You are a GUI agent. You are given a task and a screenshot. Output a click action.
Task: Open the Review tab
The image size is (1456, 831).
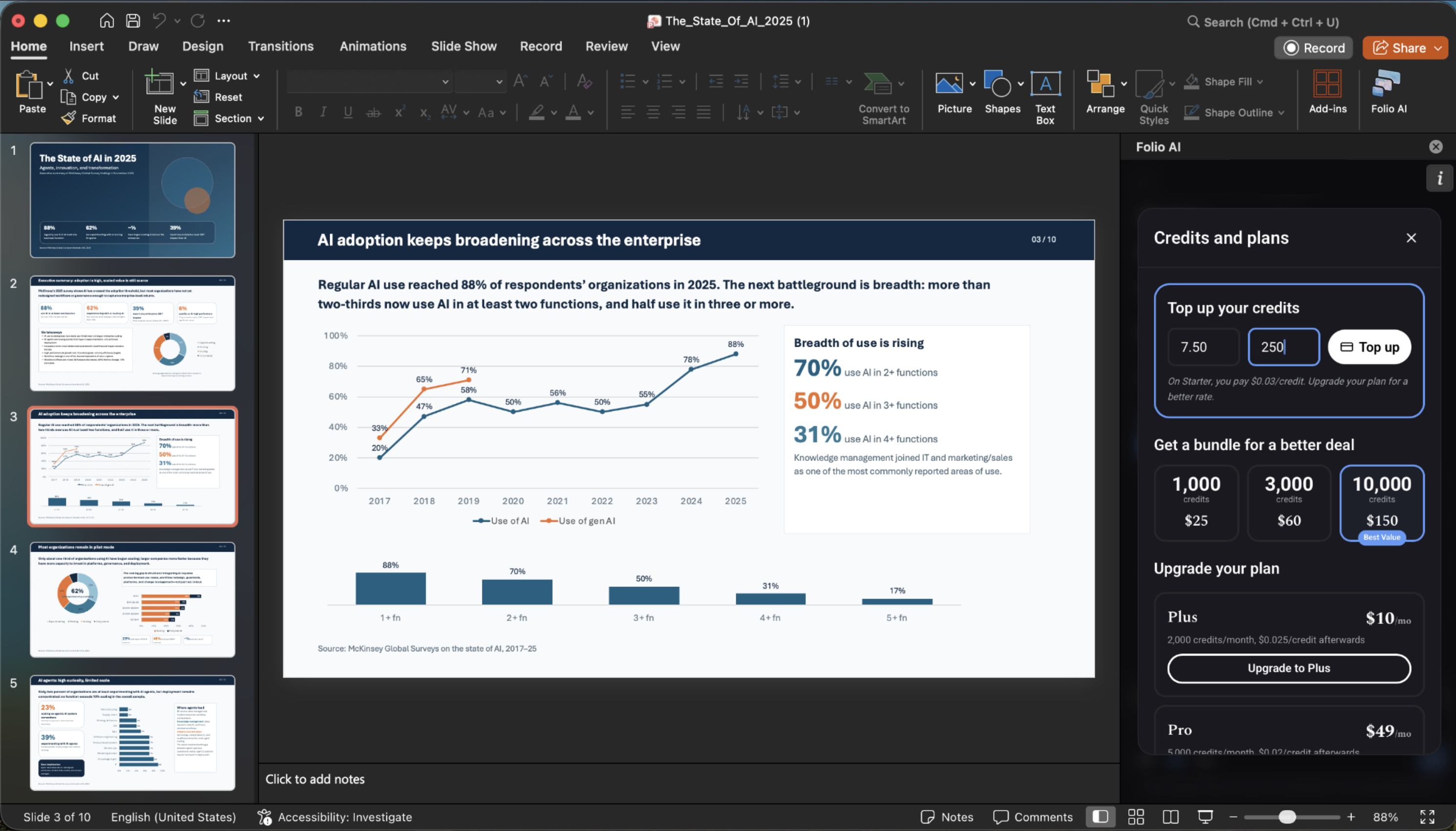click(x=606, y=46)
